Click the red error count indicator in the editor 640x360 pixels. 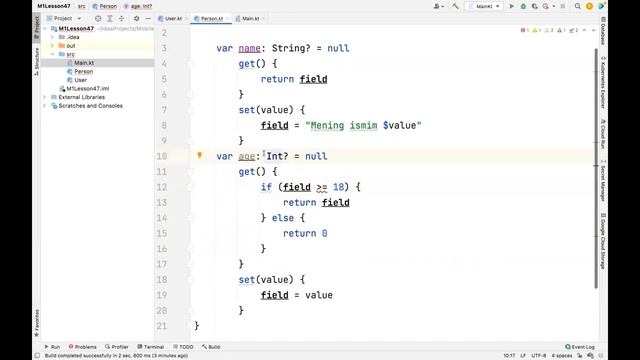click(x=524, y=30)
